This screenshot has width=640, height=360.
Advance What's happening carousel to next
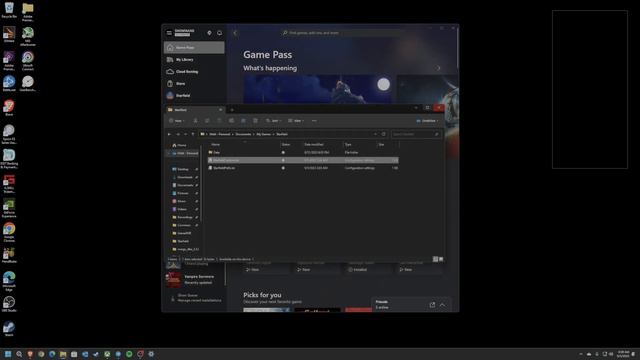tap(438, 68)
